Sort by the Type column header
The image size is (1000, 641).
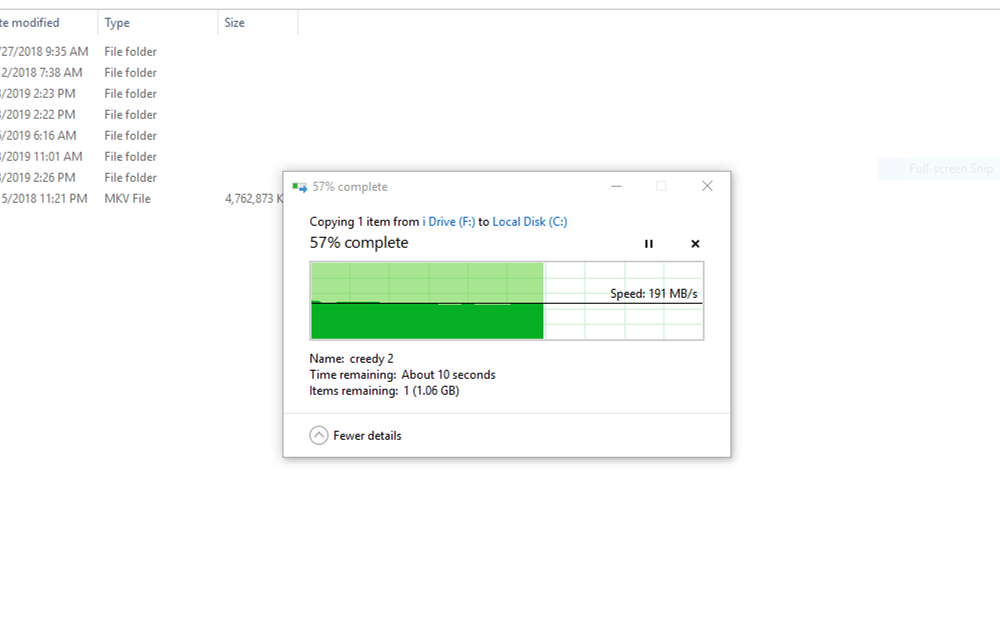click(x=158, y=22)
